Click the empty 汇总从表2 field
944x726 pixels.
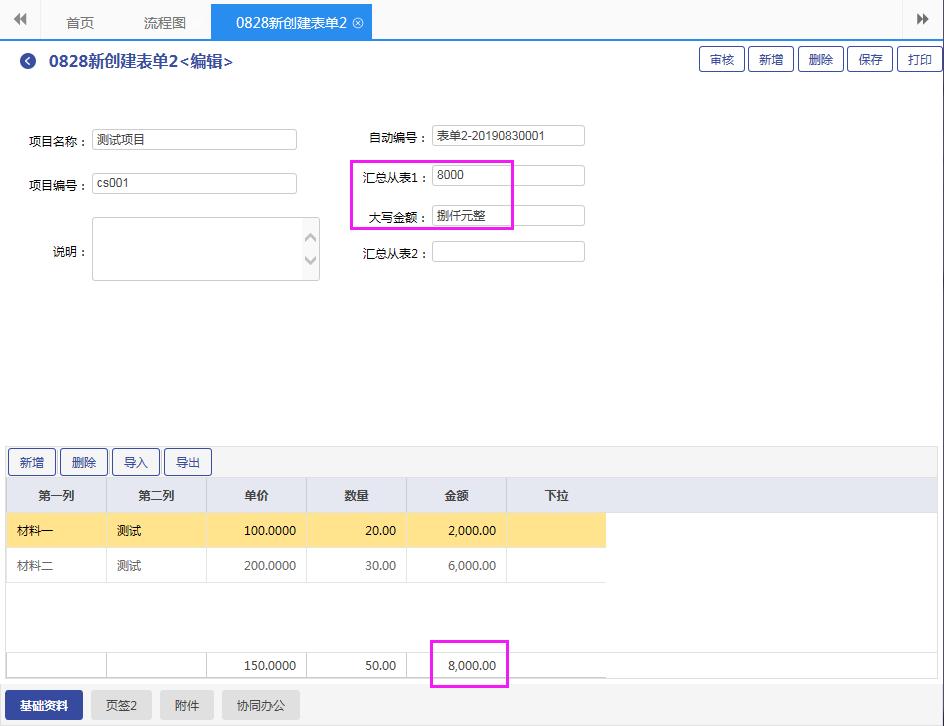pos(508,252)
